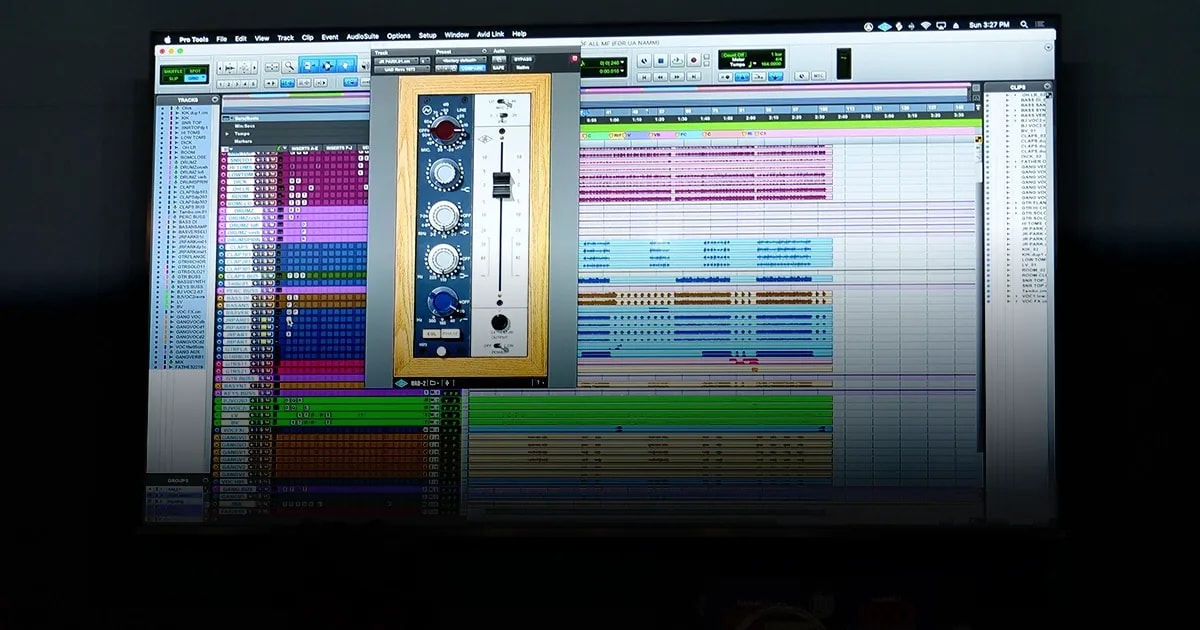
Task: Click Return to Zero transport button
Action: click(x=644, y=77)
